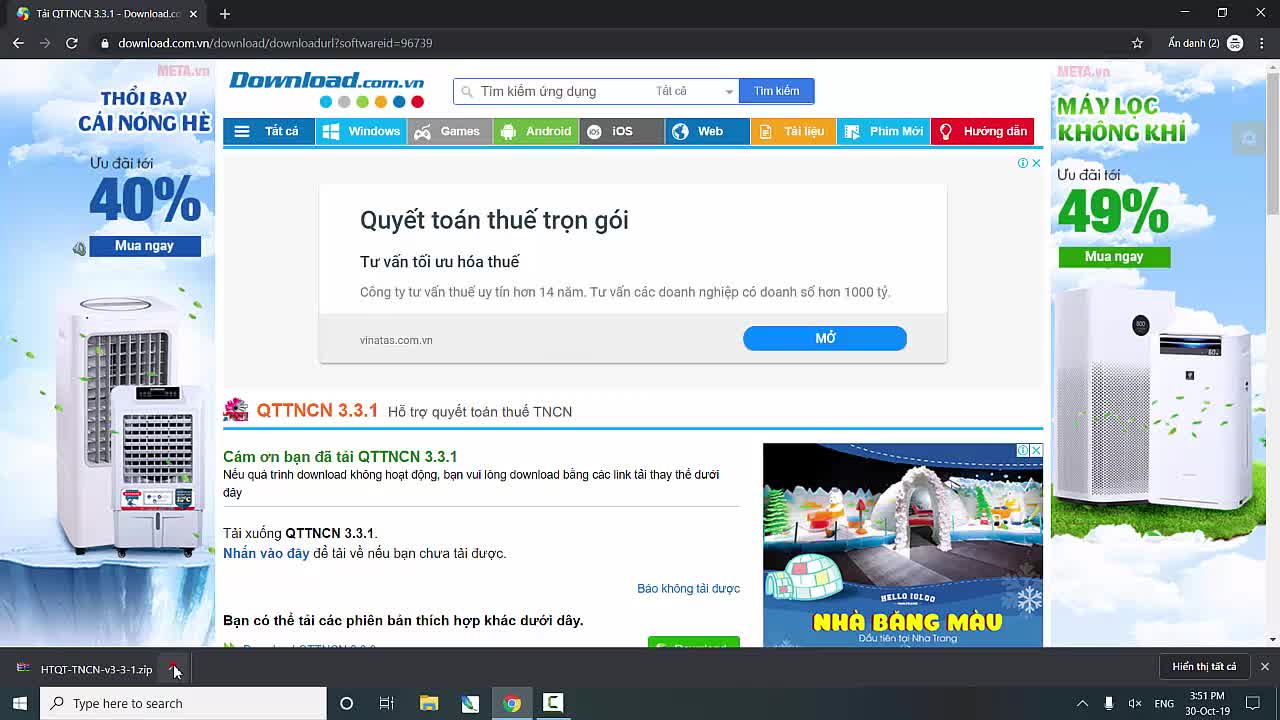Close the downloads bar
The height and width of the screenshot is (720, 1280).
pos(1264,667)
